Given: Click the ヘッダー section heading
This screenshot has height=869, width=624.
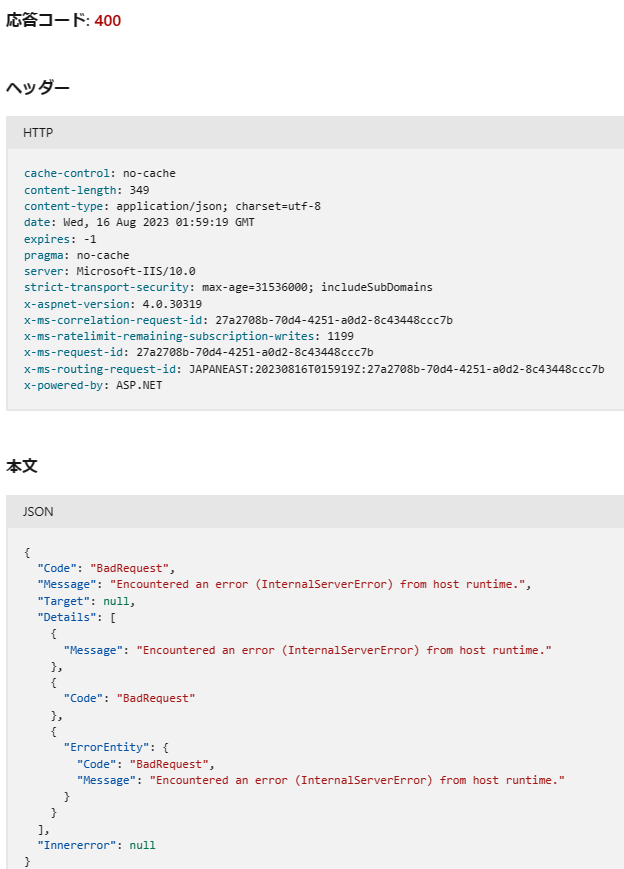Looking at the screenshot, I should click(38, 88).
